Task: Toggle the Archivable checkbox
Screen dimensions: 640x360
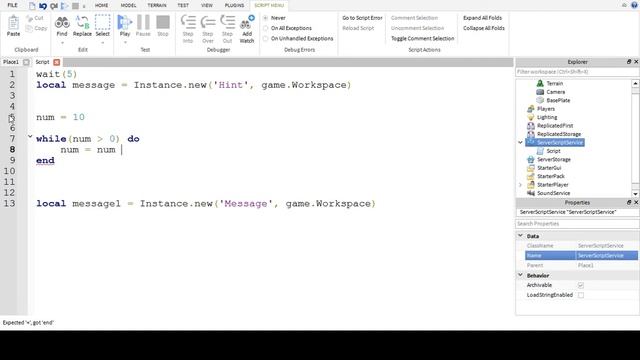Action: [x=581, y=285]
